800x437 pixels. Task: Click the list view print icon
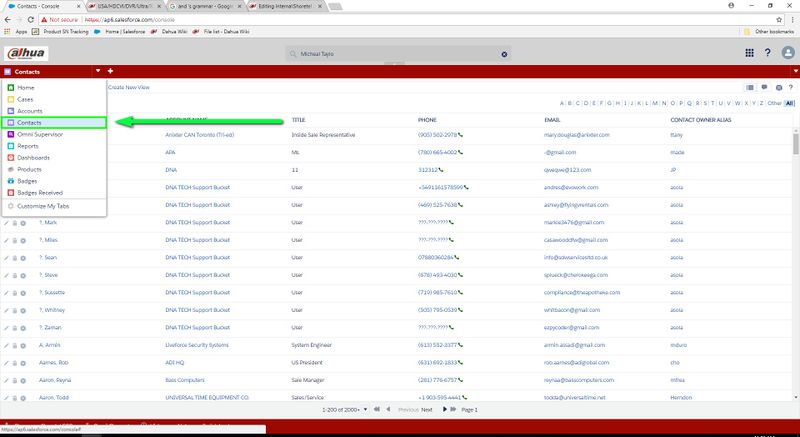(x=779, y=88)
